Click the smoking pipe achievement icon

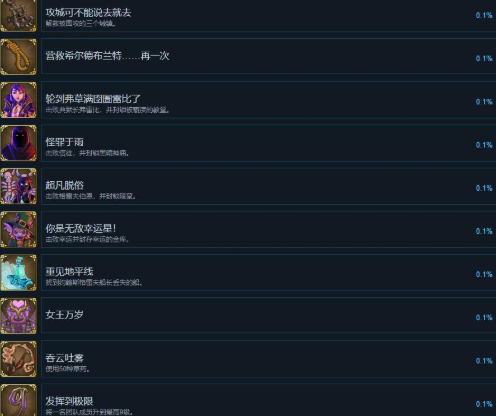click(x=18, y=359)
